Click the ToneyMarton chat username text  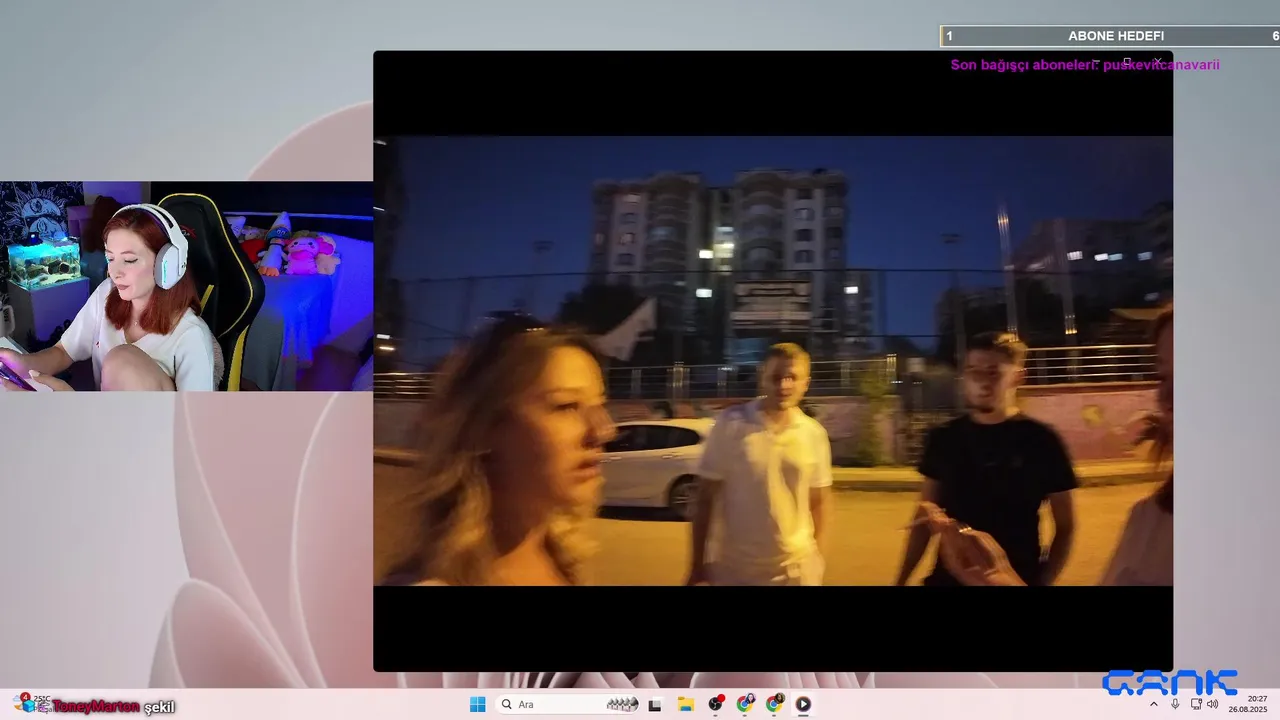[x=95, y=707]
